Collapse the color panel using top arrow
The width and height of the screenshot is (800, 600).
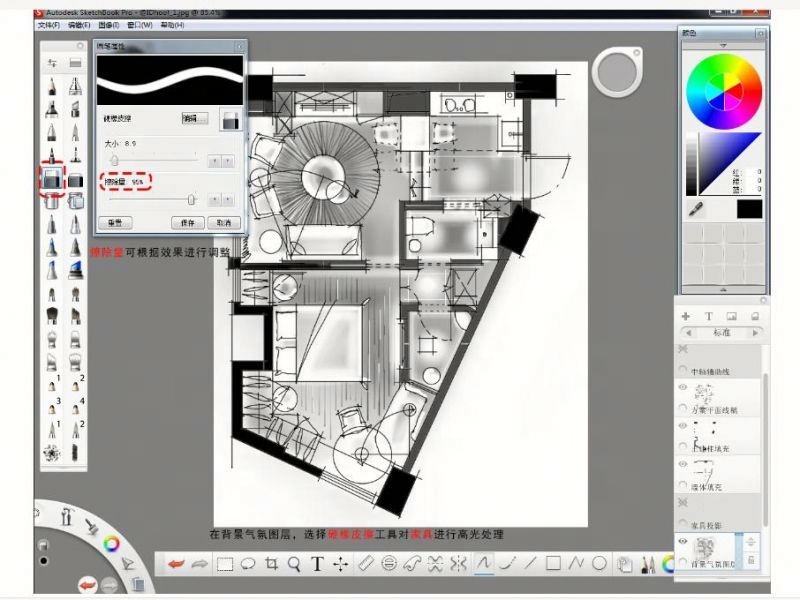pyautogui.click(x=723, y=46)
